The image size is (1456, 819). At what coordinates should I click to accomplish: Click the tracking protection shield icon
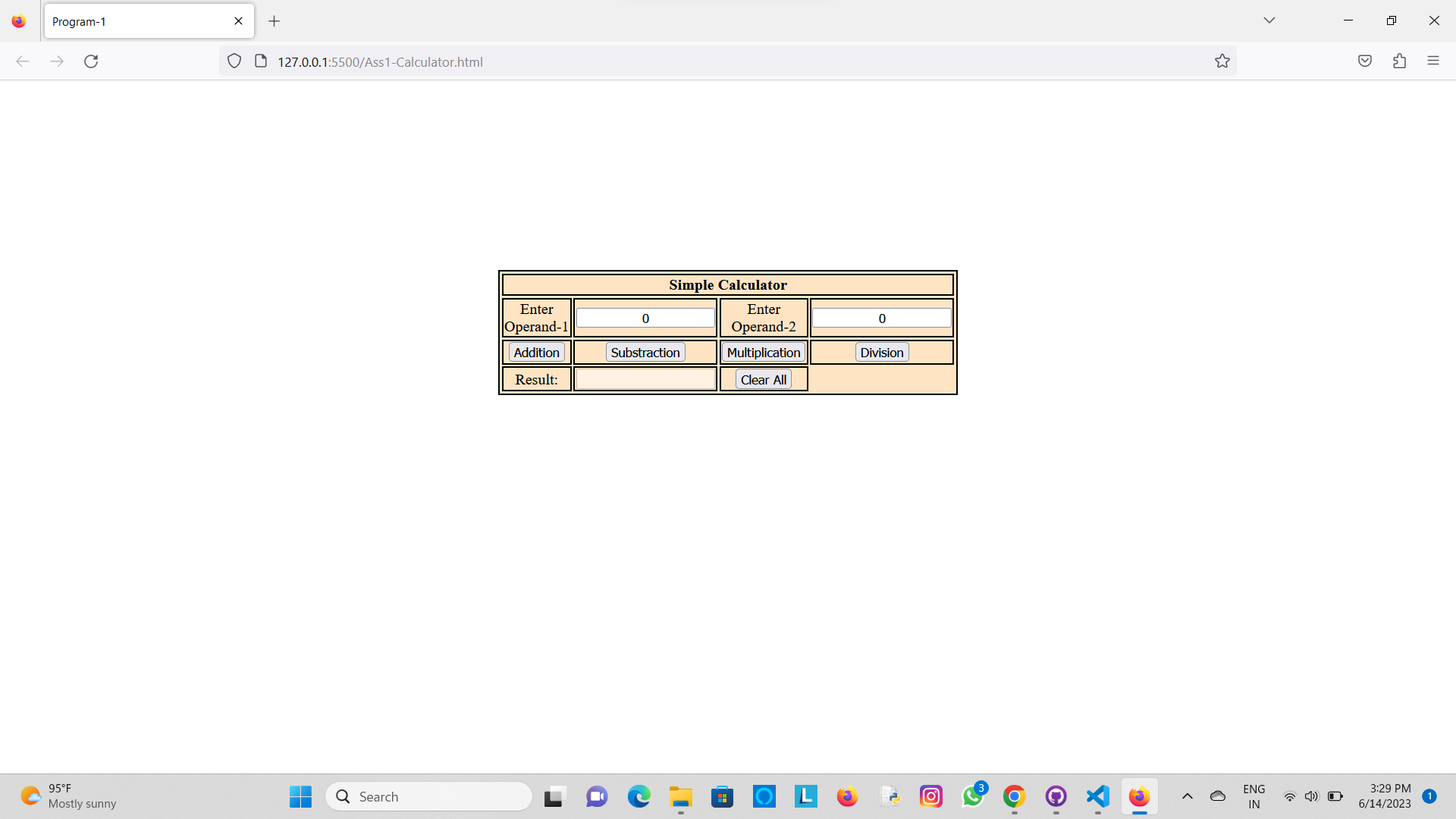pyautogui.click(x=234, y=61)
